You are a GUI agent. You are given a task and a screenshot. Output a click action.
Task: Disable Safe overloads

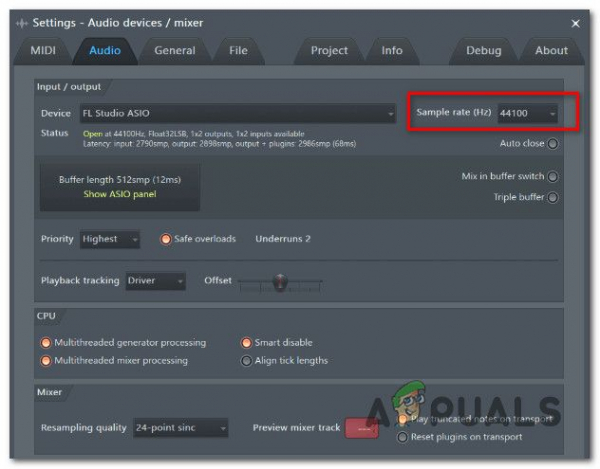pyautogui.click(x=166, y=239)
